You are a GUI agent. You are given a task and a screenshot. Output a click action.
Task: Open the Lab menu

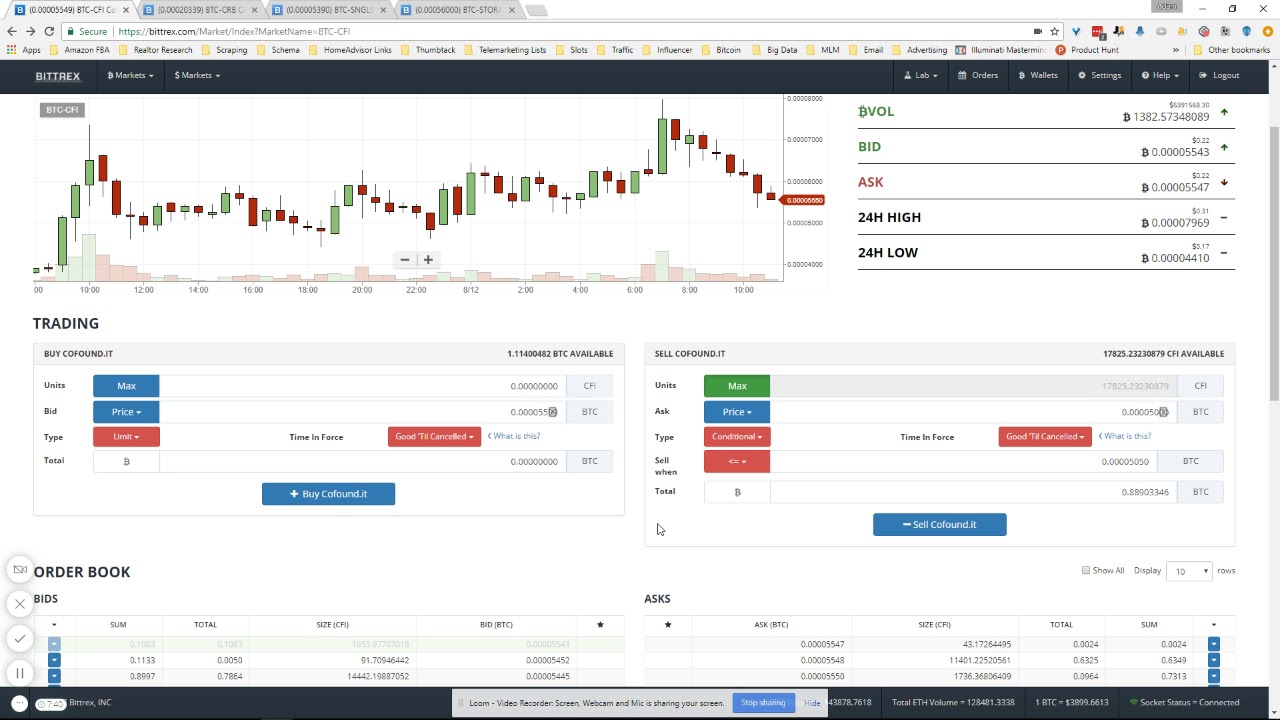(921, 75)
